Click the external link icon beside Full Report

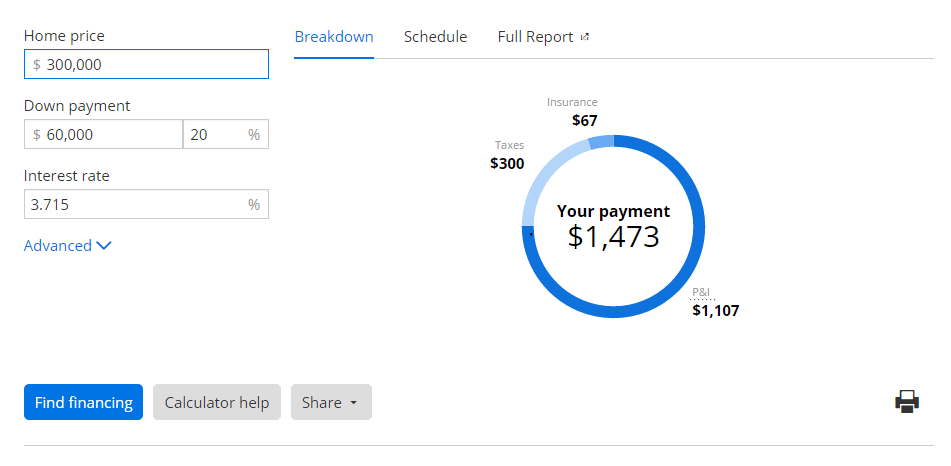tap(585, 37)
